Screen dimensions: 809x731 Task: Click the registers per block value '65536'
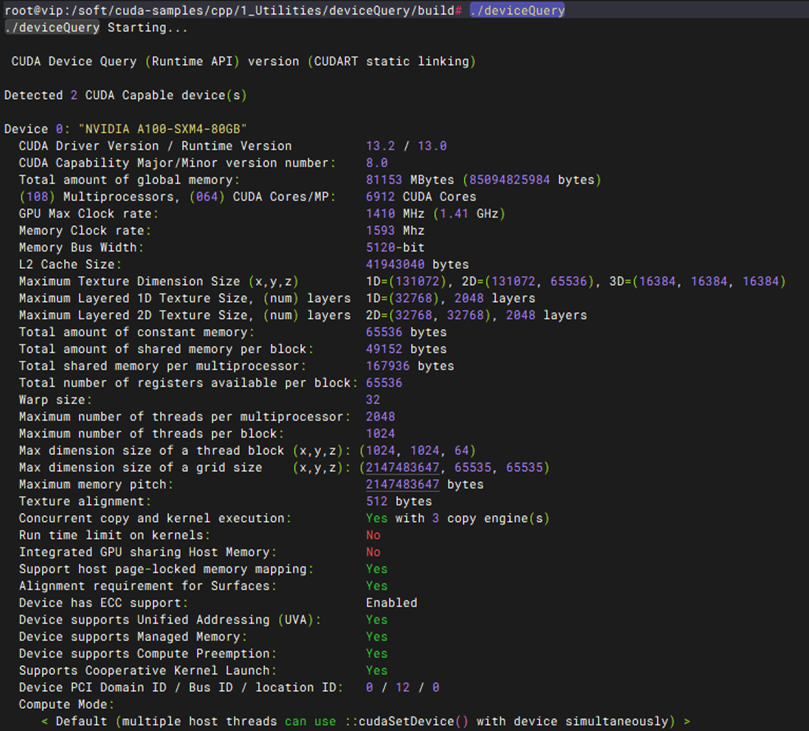(x=384, y=383)
